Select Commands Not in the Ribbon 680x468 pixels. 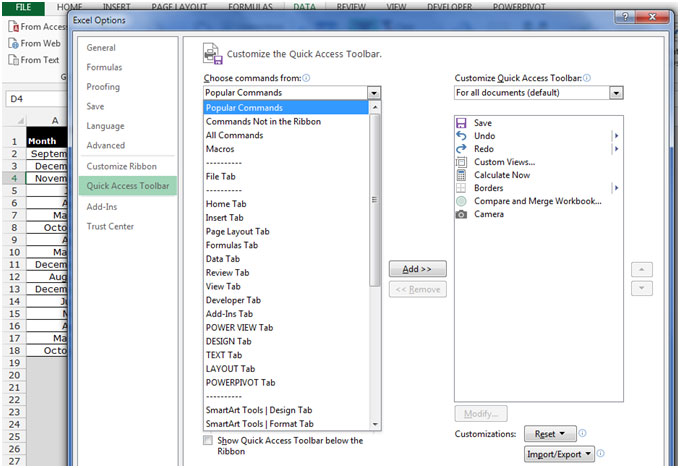286,121
